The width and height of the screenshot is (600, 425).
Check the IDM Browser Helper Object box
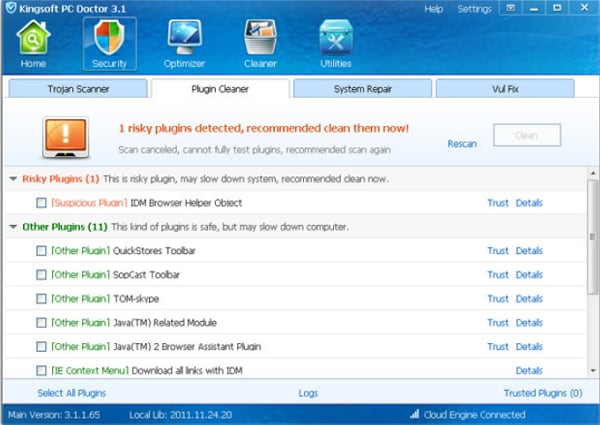click(41, 203)
